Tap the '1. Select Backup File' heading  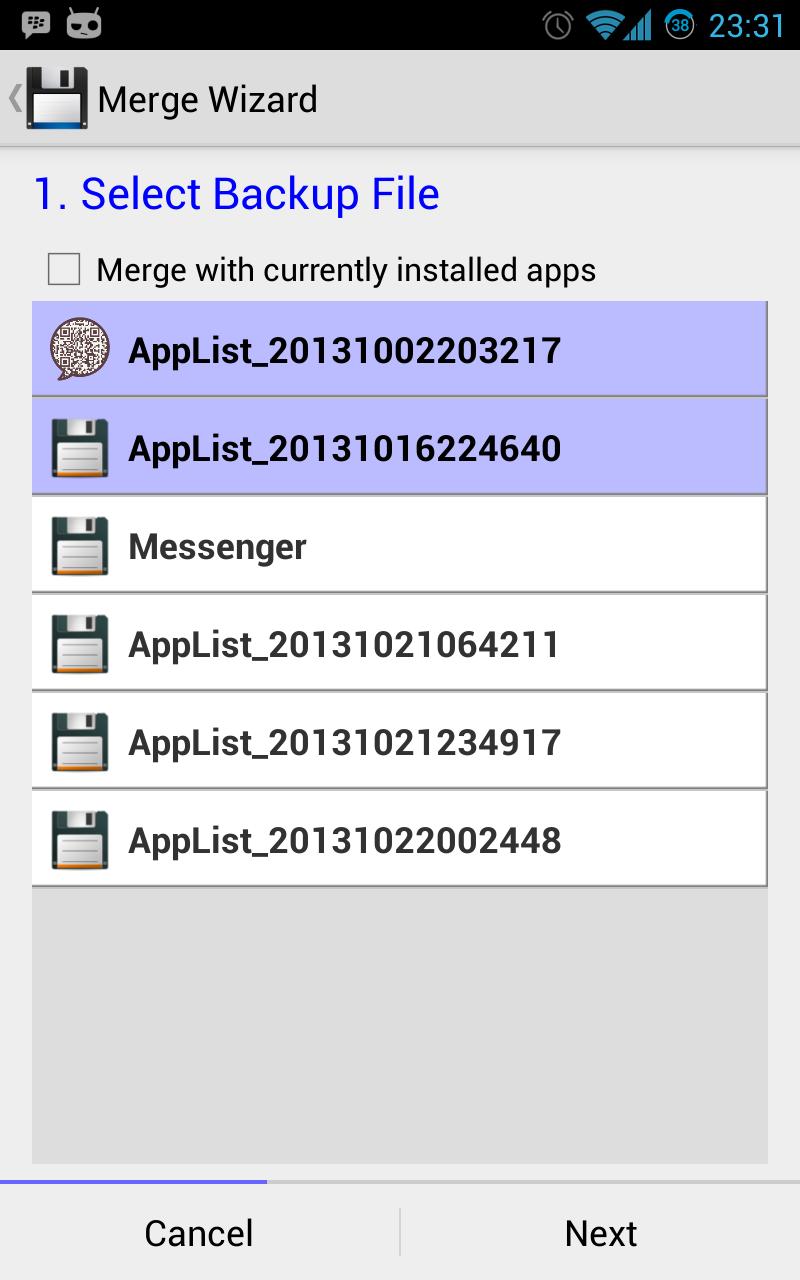(237, 193)
